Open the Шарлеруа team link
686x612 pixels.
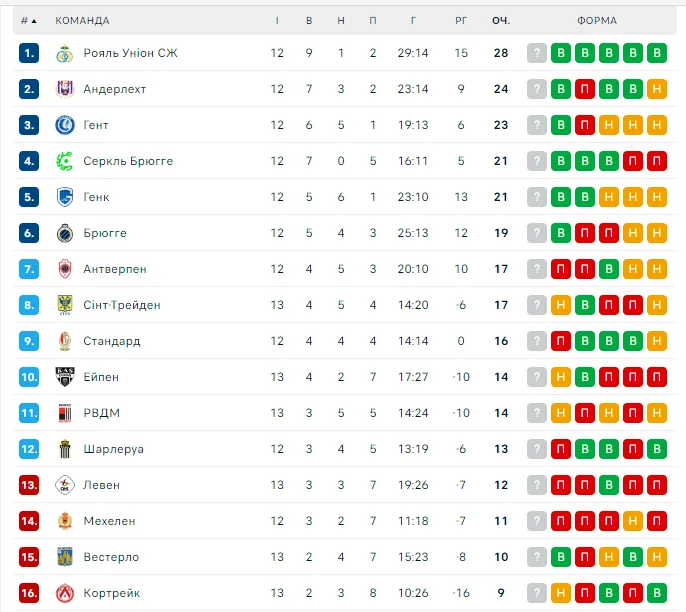click(x=114, y=449)
